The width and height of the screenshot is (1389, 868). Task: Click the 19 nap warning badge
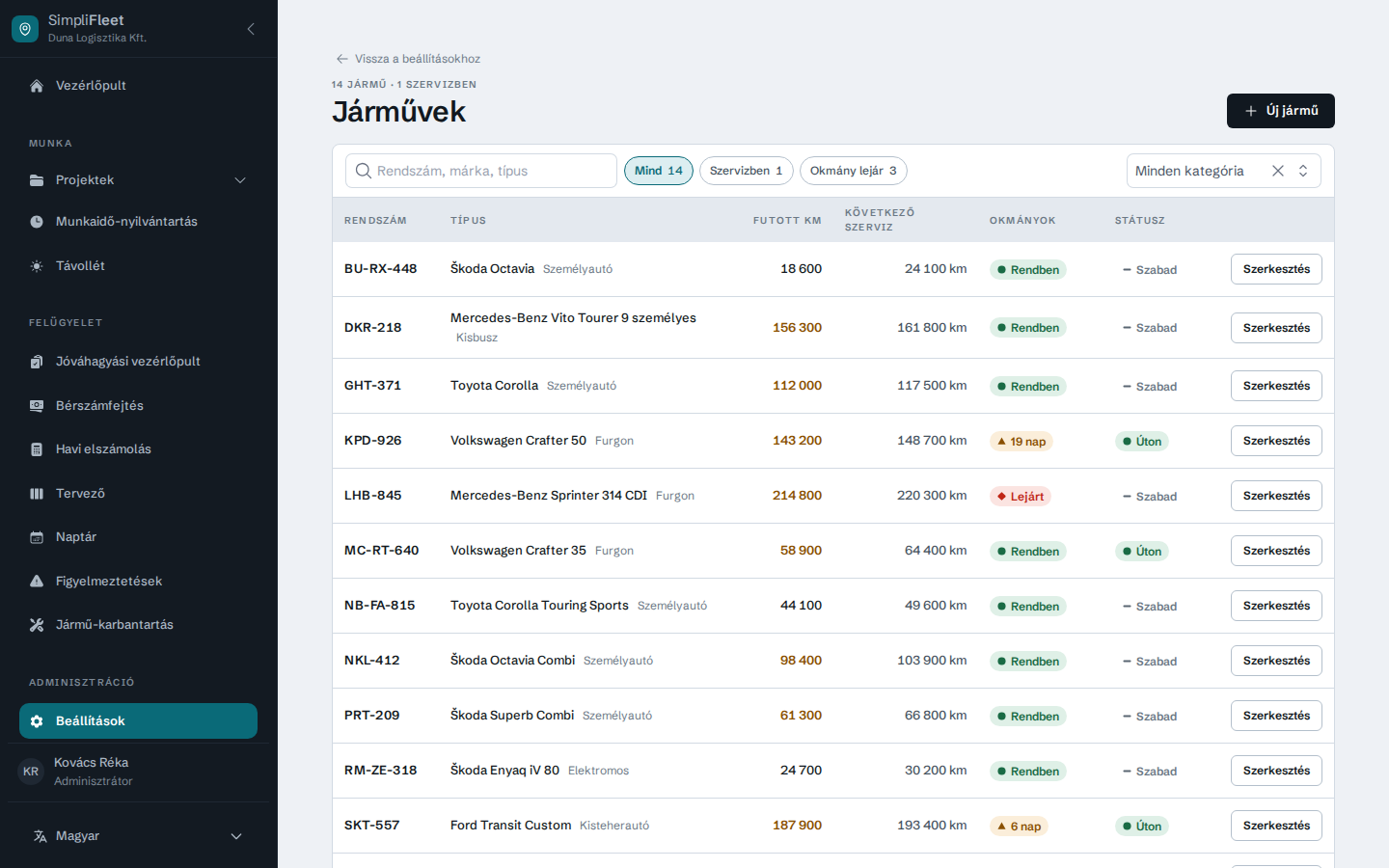coord(1021,442)
